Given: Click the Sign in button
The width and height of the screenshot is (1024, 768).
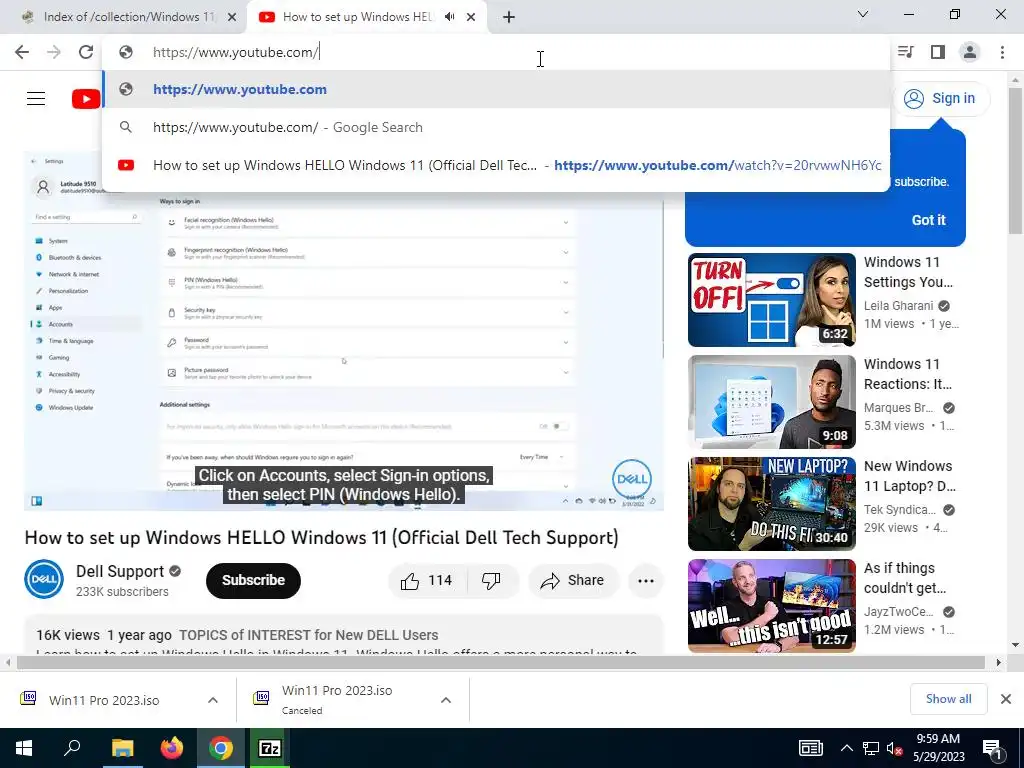Looking at the screenshot, I should (x=940, y=99).
